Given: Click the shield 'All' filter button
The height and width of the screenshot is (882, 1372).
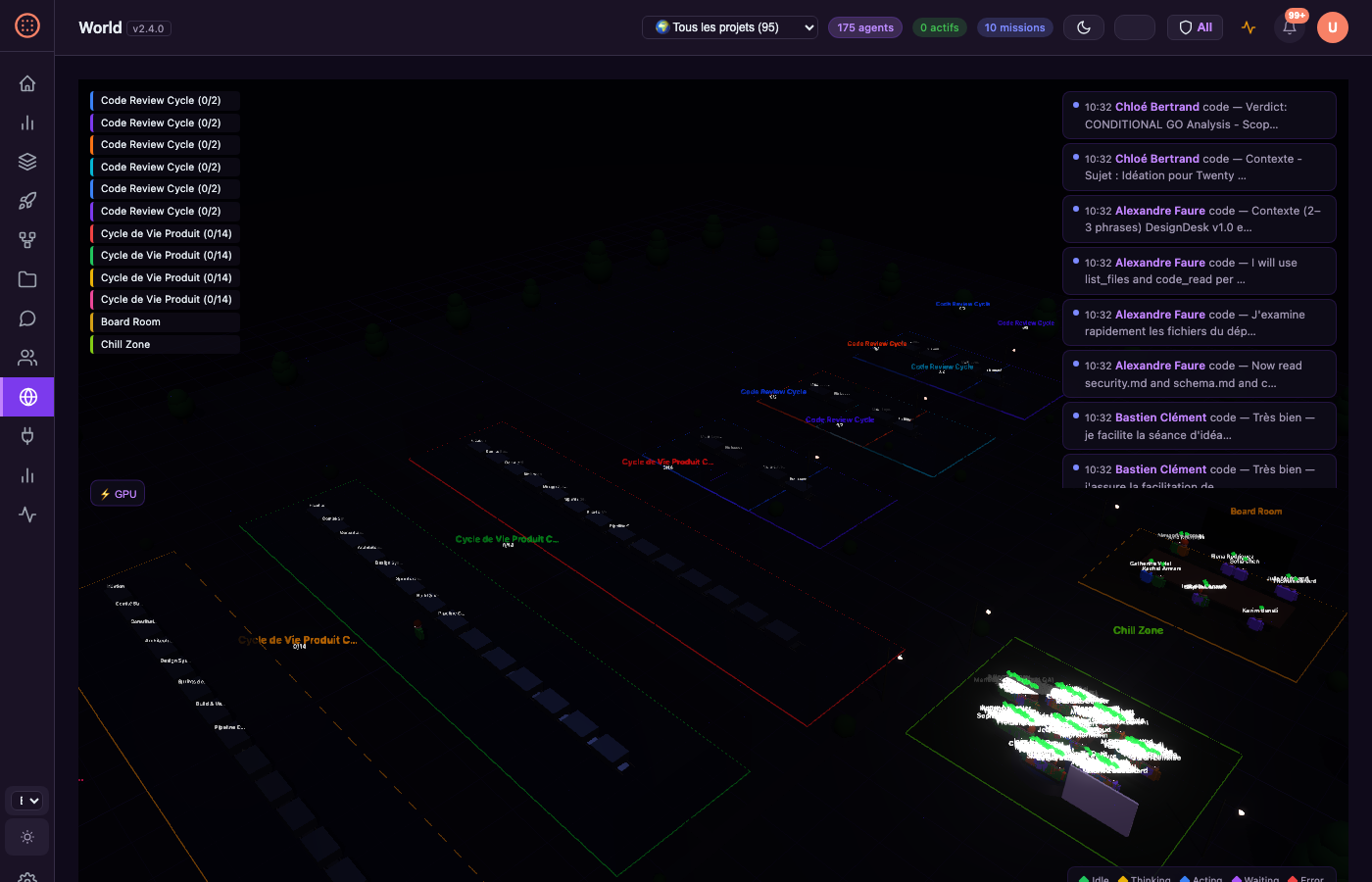Looking at the screenshot, I should coord(1195,27).
